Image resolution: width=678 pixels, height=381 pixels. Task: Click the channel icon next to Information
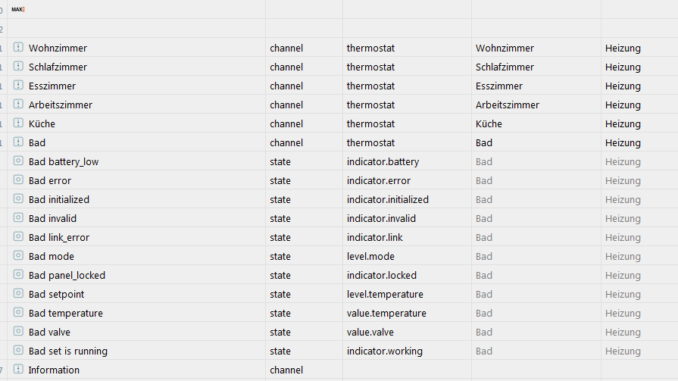click(18, 369)
